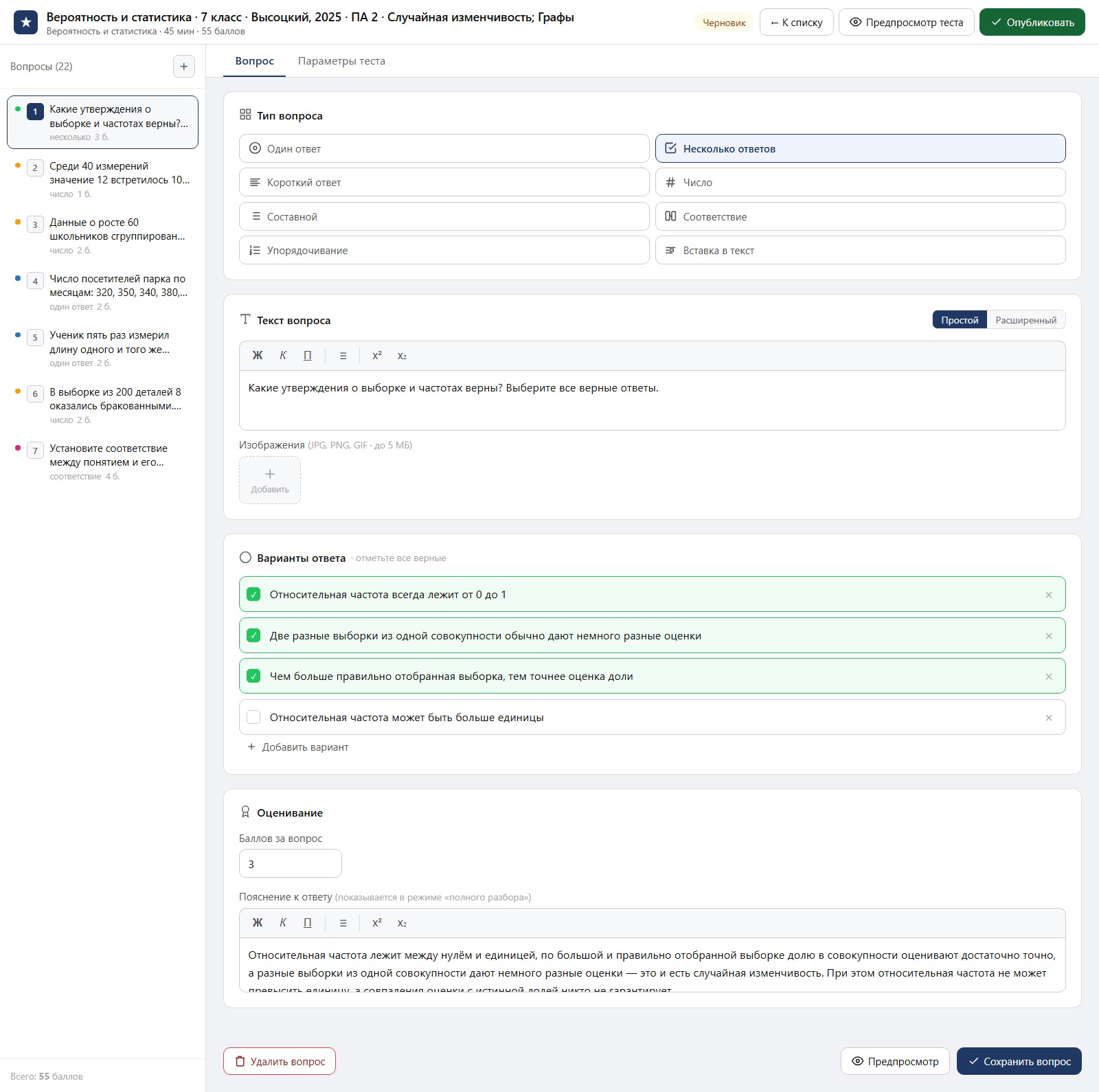
Task: Remove answer 'Чем больше правильно отобранная выборка'
Action: pos(1049,676)
